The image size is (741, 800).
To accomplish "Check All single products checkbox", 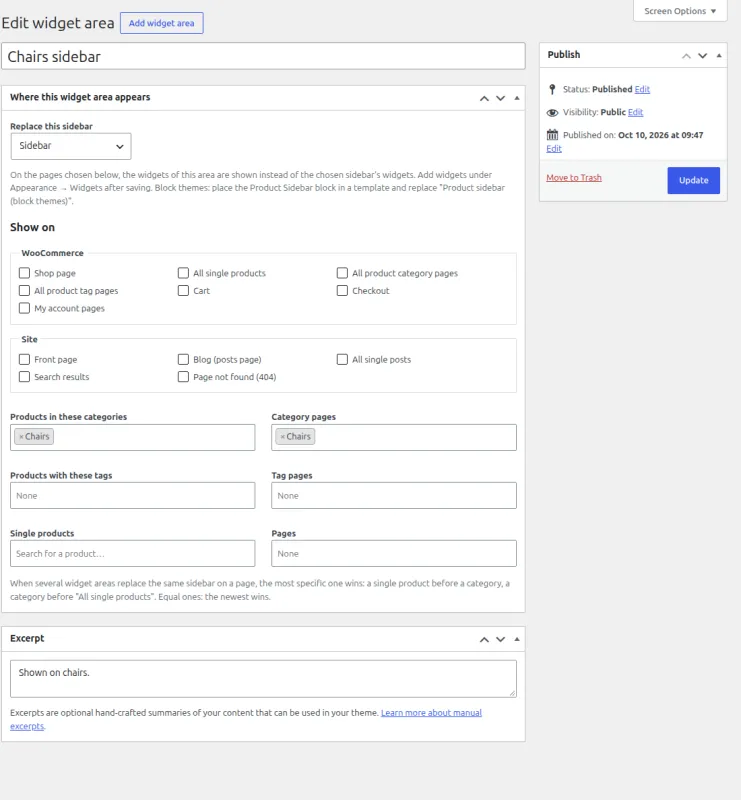I will [183, 273].
